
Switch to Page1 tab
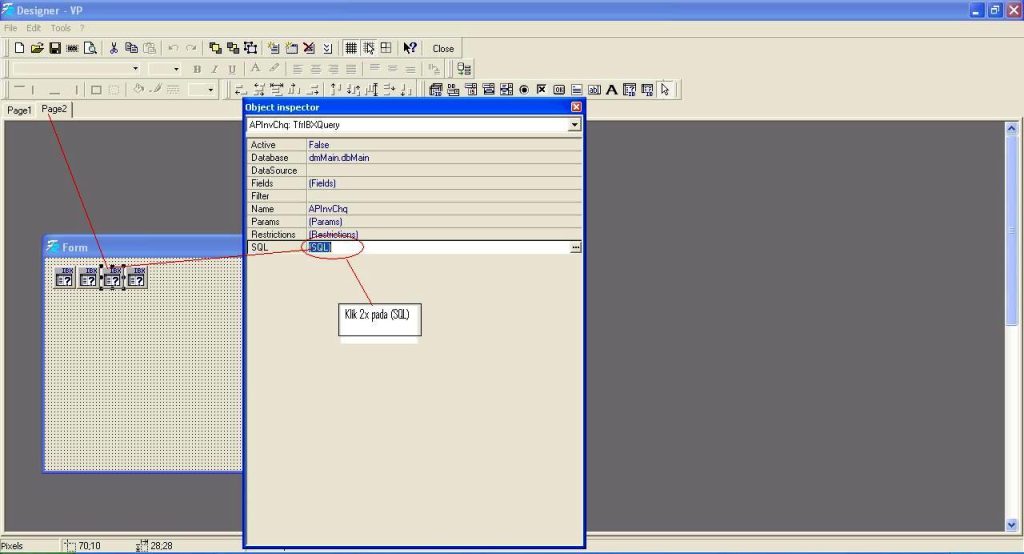tap(19, 110)
